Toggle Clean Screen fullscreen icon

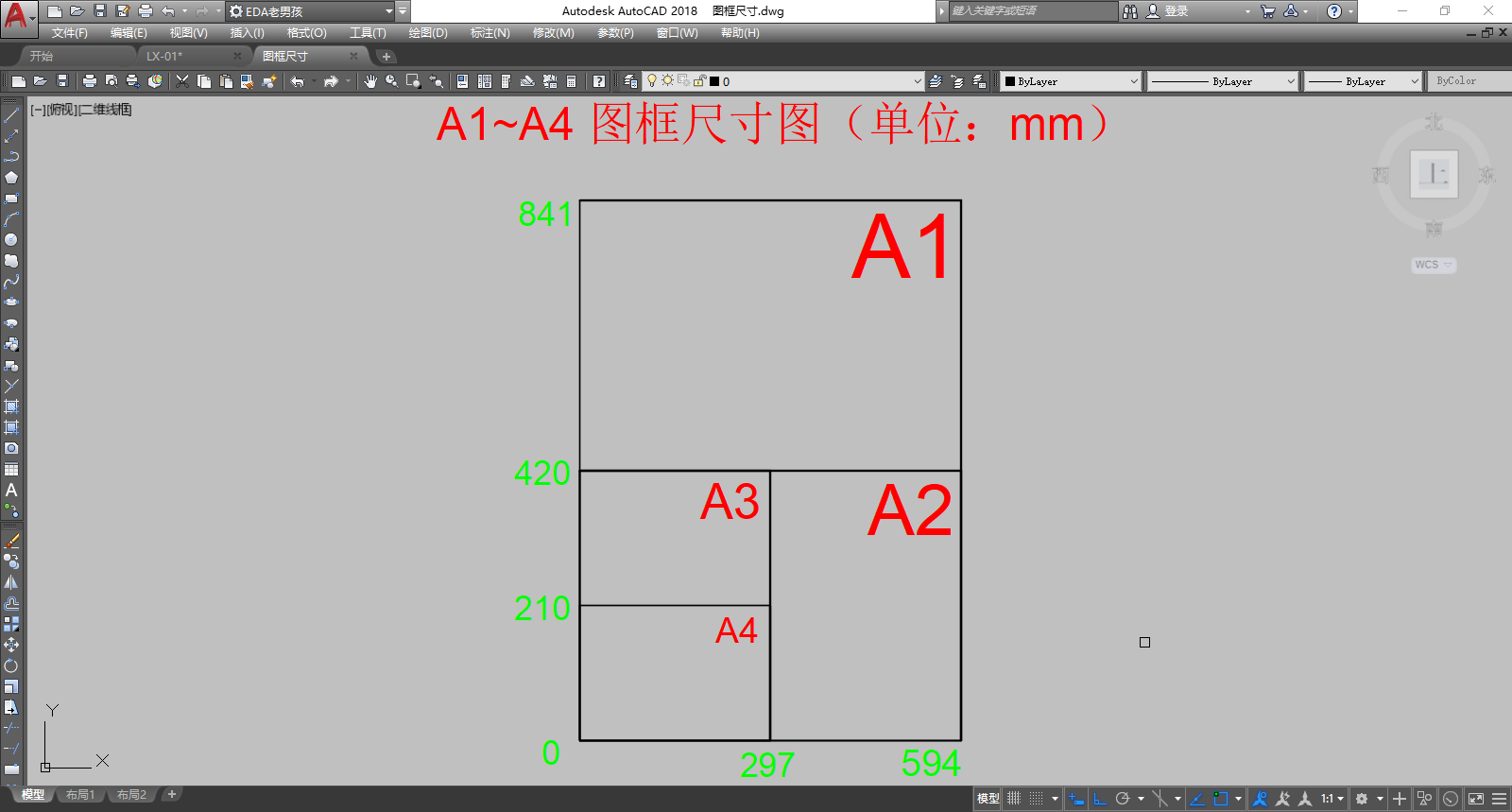(1476, 799)
